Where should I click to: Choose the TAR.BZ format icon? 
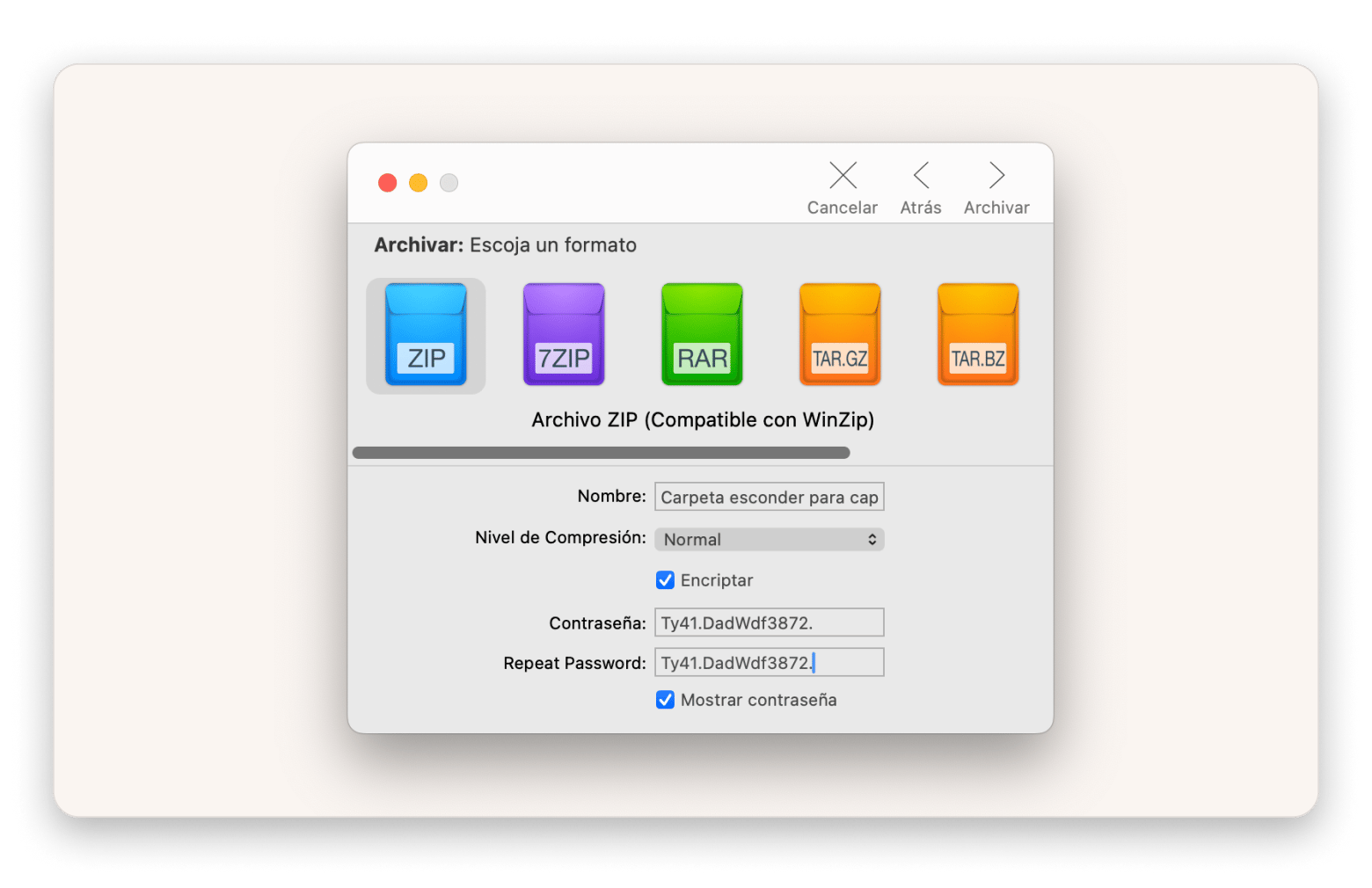978,335
